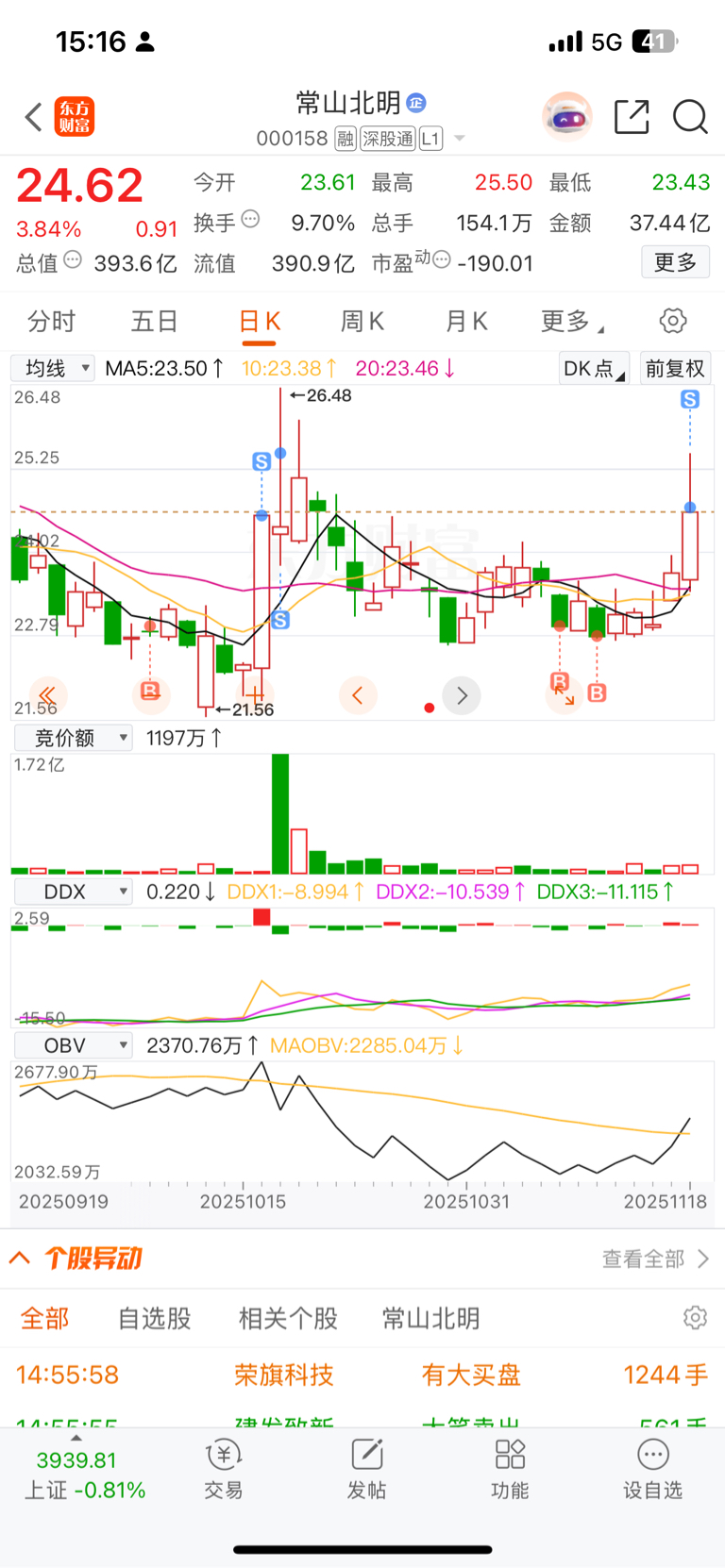Select 全部 filter tab

tap(44, 1318)
